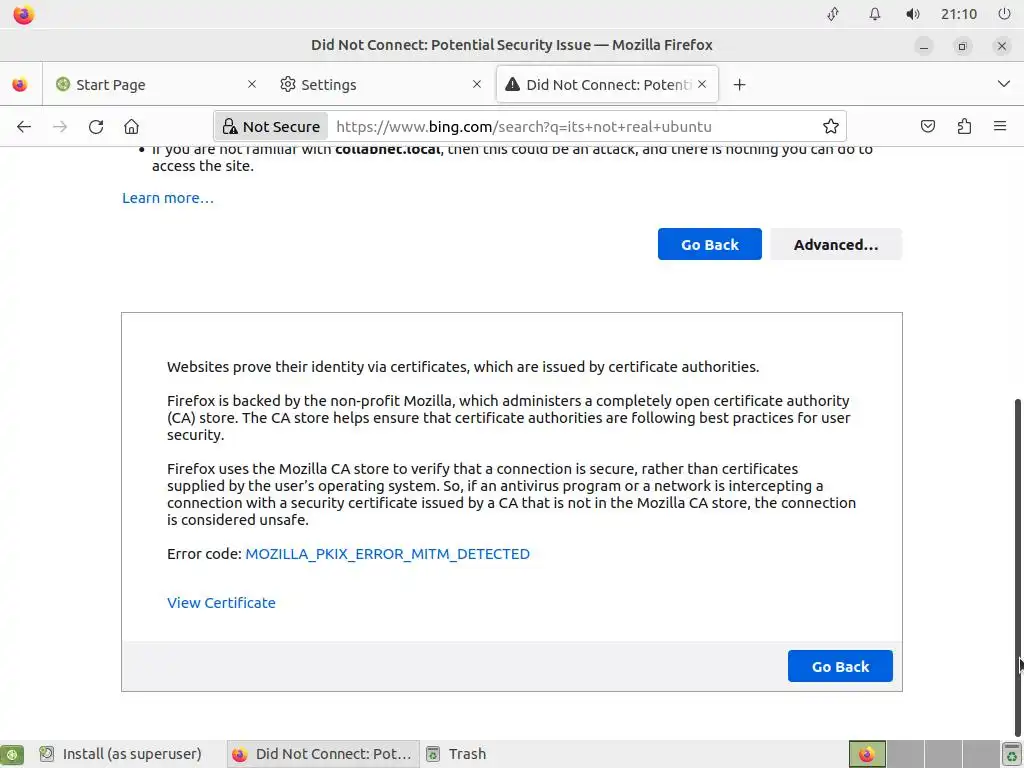
Task: Open the start menu icon in the bottom taskbar
Action: click(x=12, y=754)
